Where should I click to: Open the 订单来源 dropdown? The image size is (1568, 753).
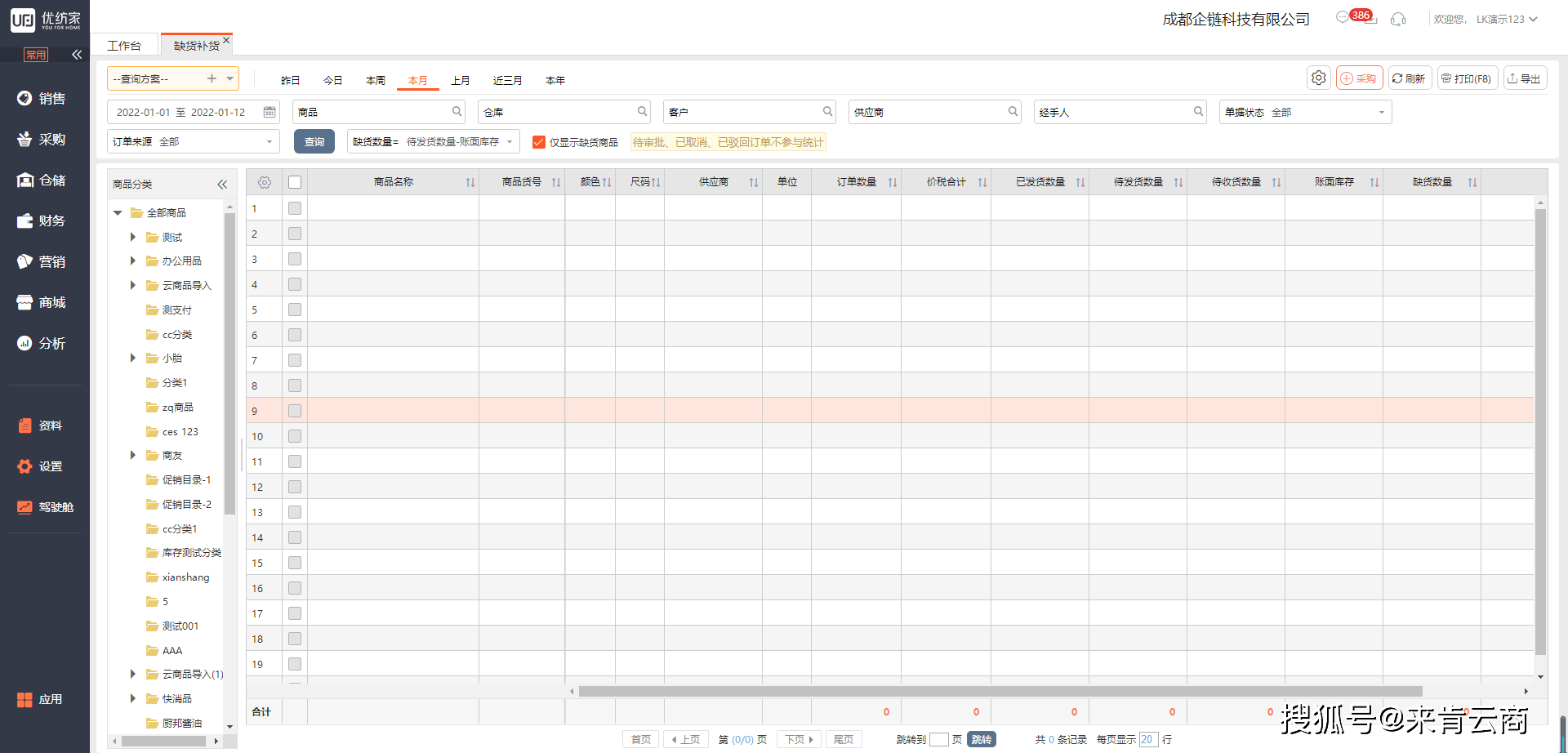point(194,141)
